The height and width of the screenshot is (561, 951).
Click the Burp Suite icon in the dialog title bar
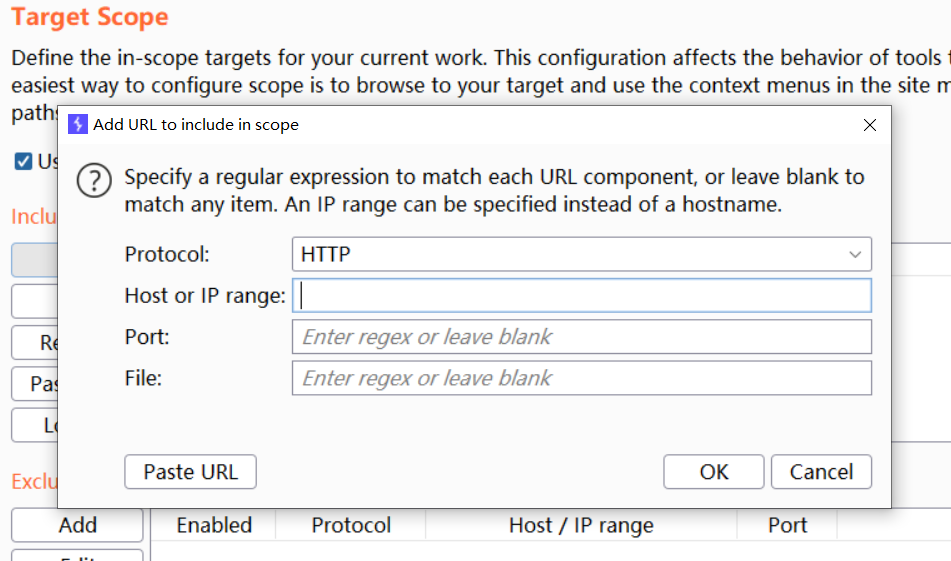(78, 125)
